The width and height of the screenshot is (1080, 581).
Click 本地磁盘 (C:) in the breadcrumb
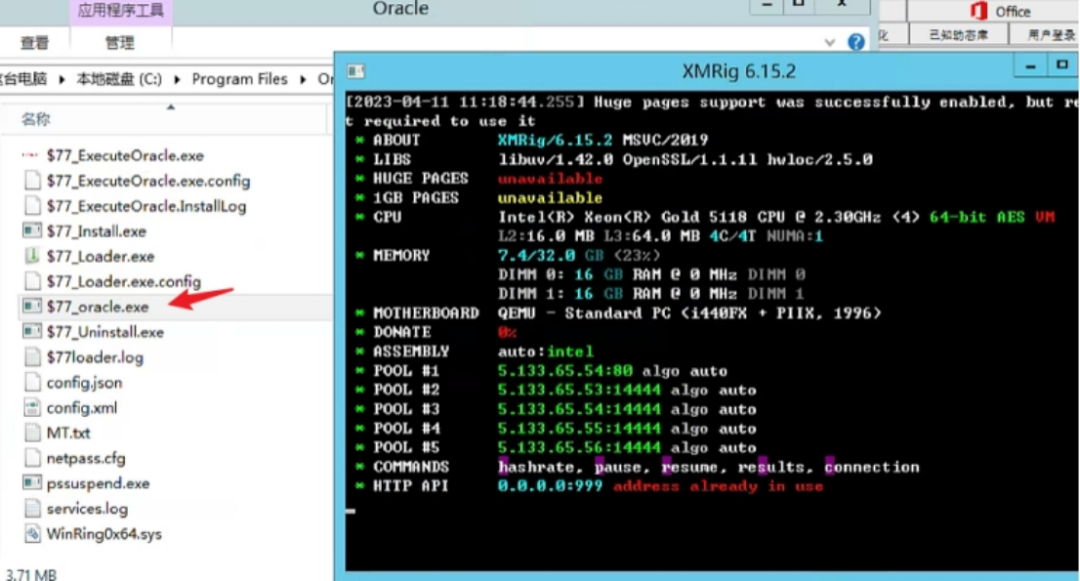pyautogui.click(x=119, y=79)
